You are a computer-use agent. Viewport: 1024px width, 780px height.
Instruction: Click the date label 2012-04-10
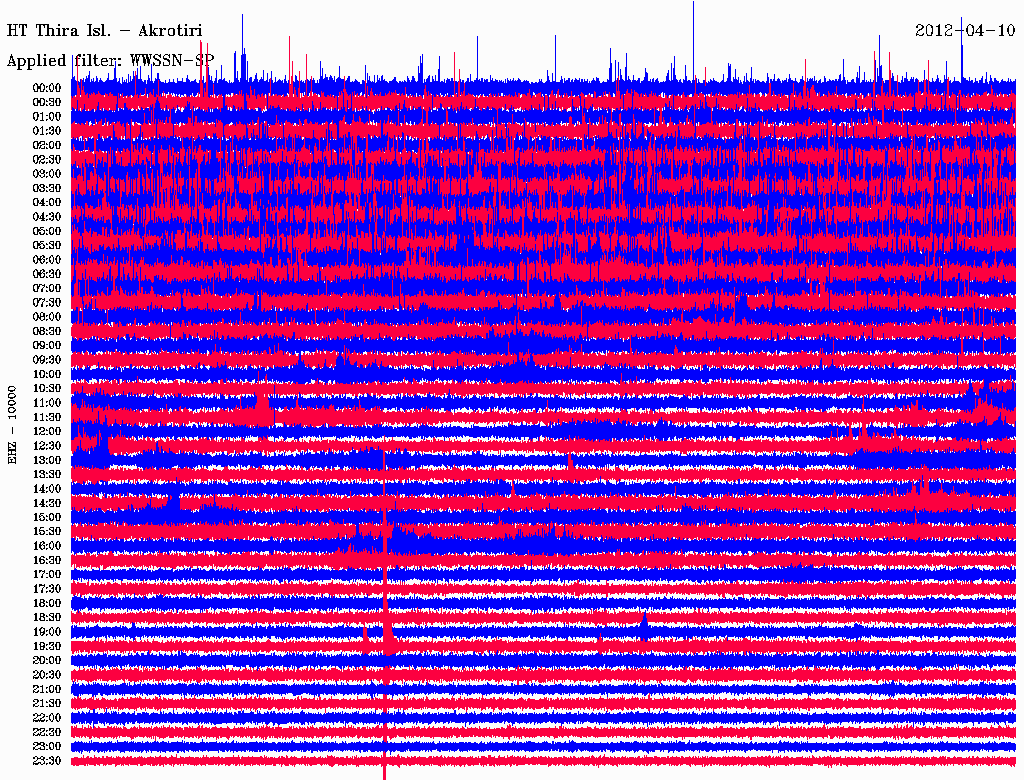coord(965,31)
